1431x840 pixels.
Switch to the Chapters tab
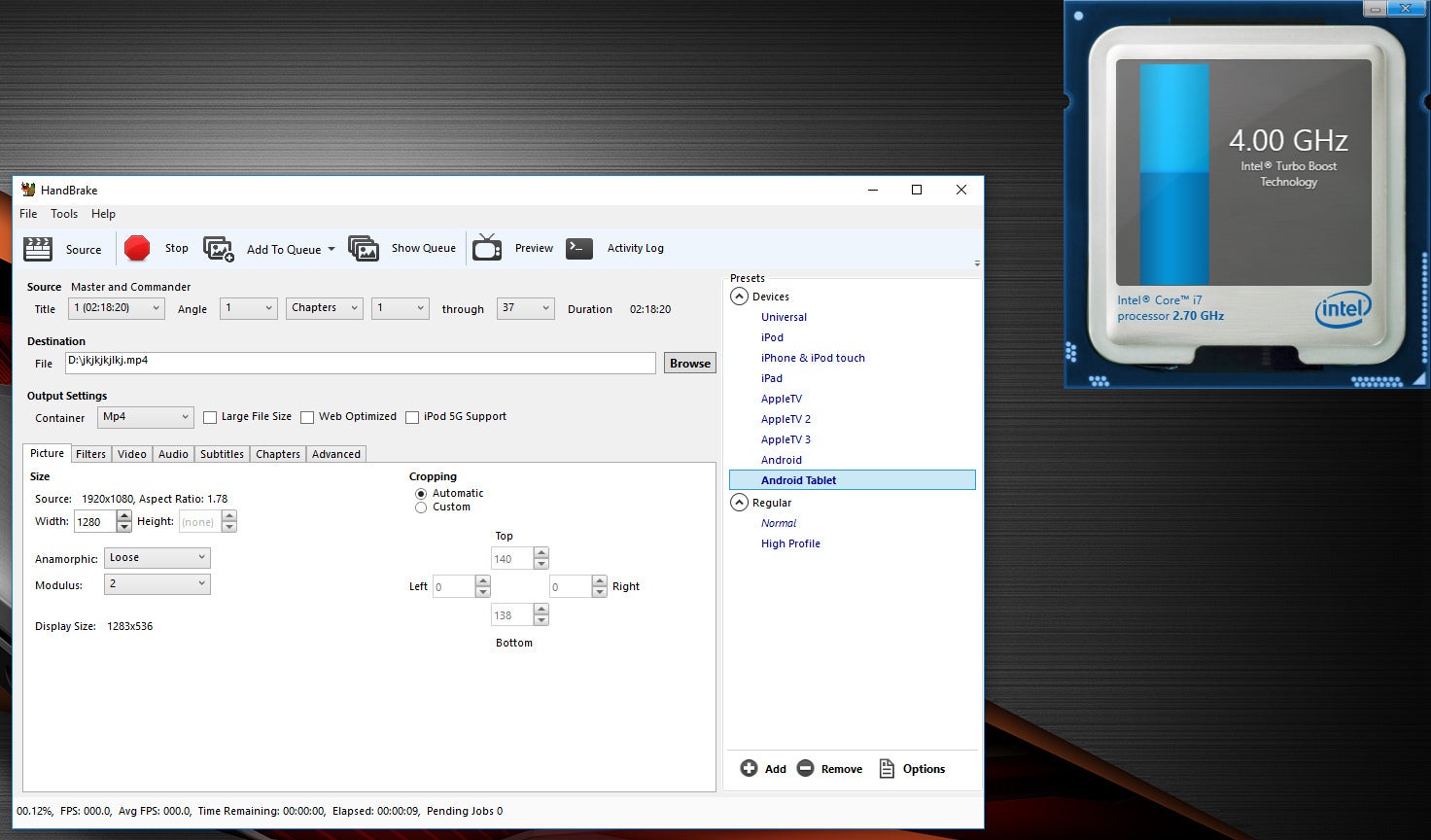(278, 454)
